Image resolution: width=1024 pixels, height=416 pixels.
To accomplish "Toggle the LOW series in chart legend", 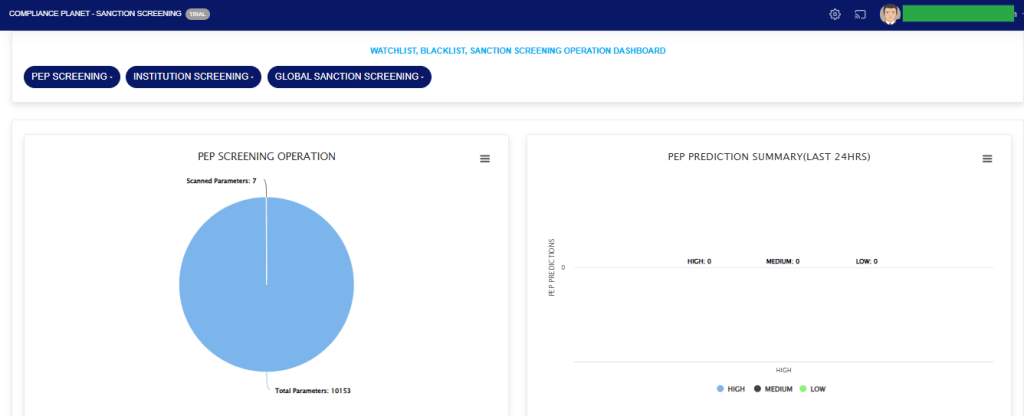I will tap(813, 388).
